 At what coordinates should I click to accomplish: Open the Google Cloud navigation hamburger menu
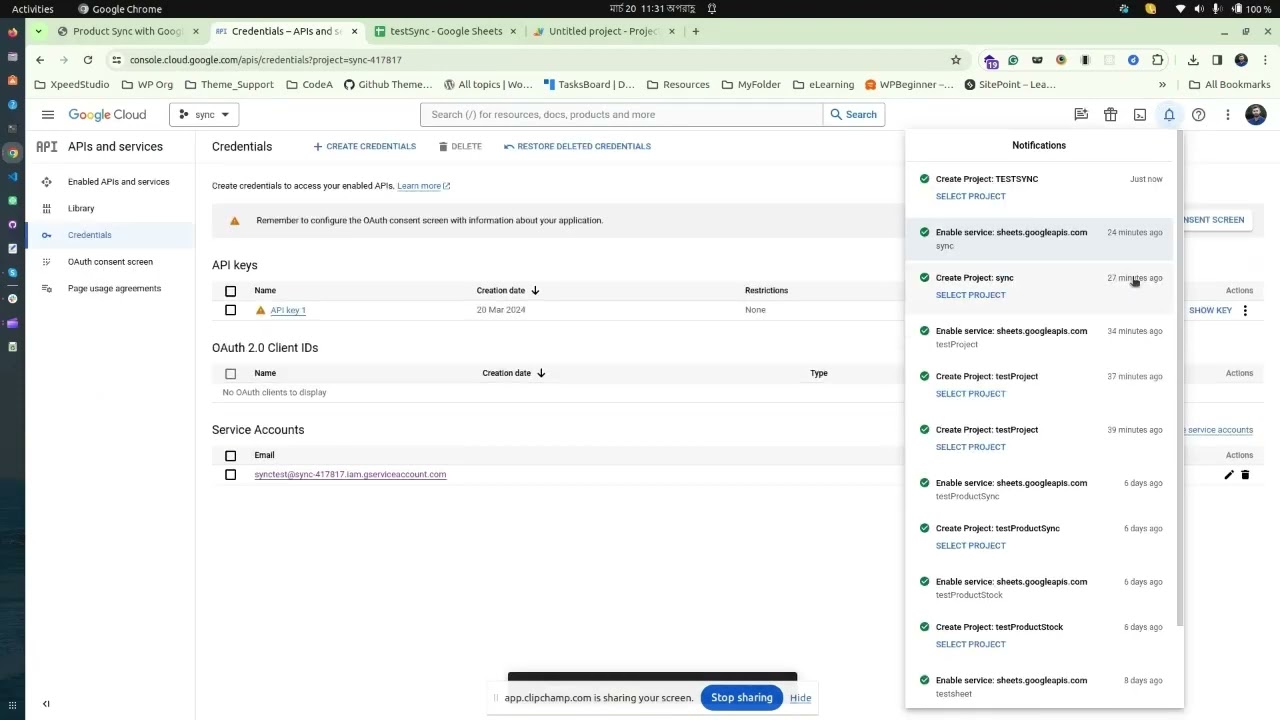[x=47, y=115]
